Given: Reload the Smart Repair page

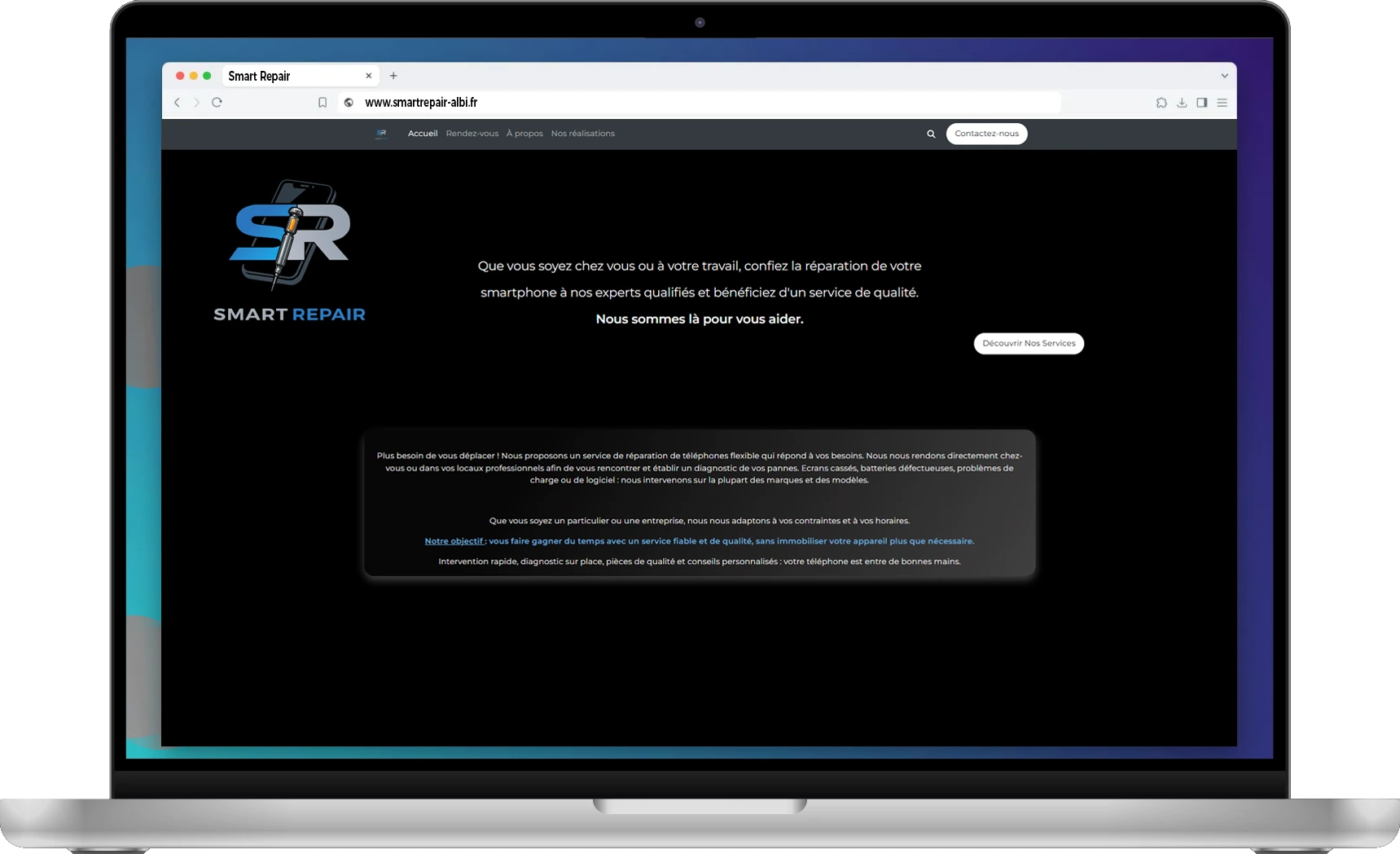Looking at the screenshot, I should point(217,103).
